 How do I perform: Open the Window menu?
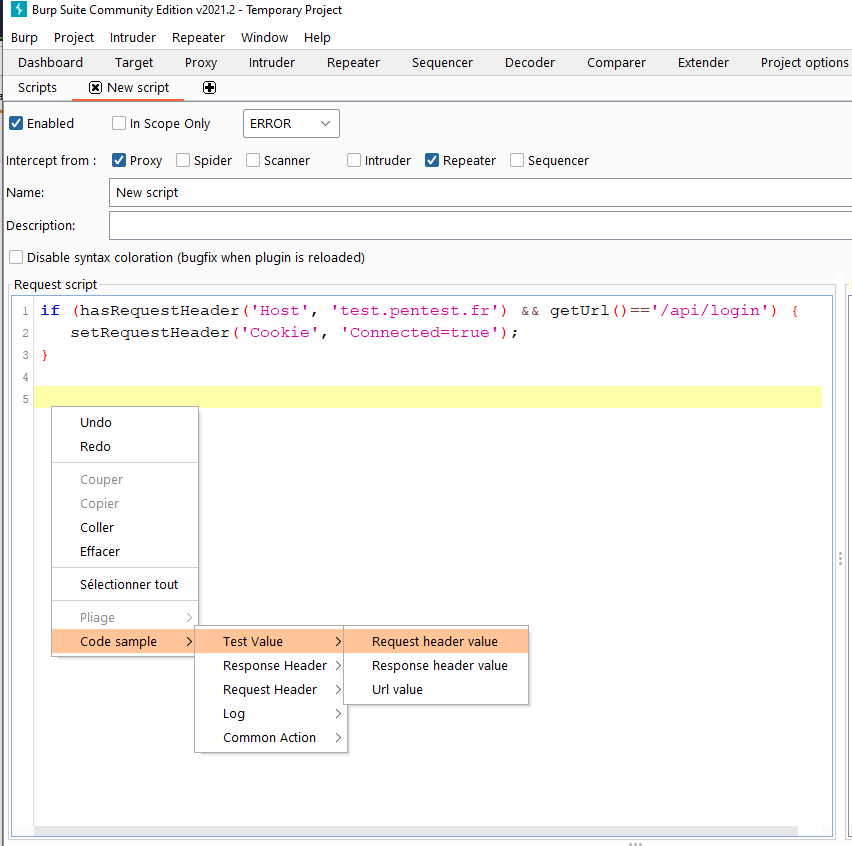point(265,37)
